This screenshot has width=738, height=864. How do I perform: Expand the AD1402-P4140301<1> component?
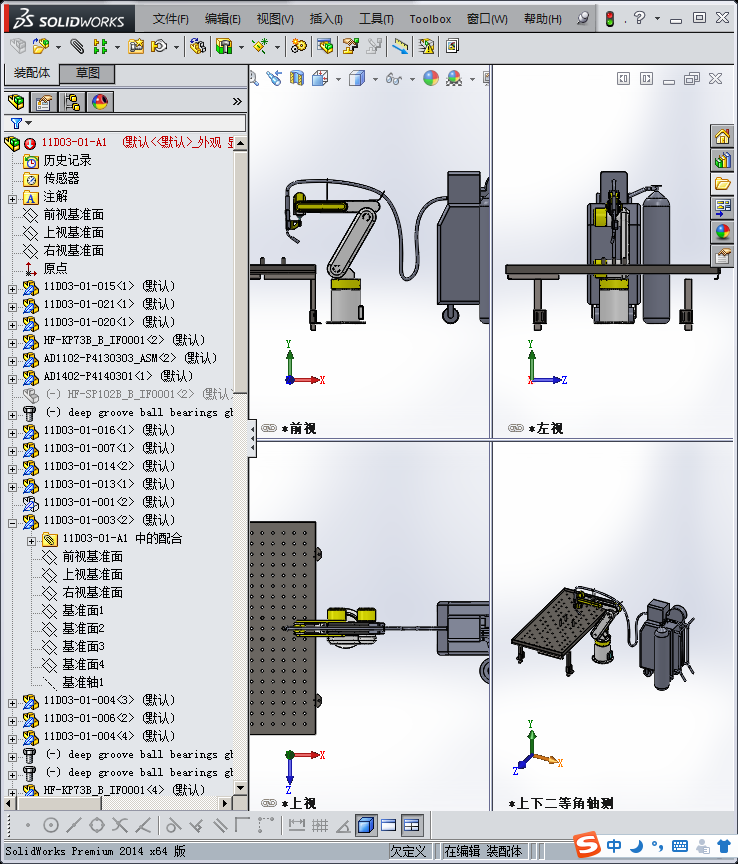13,379
